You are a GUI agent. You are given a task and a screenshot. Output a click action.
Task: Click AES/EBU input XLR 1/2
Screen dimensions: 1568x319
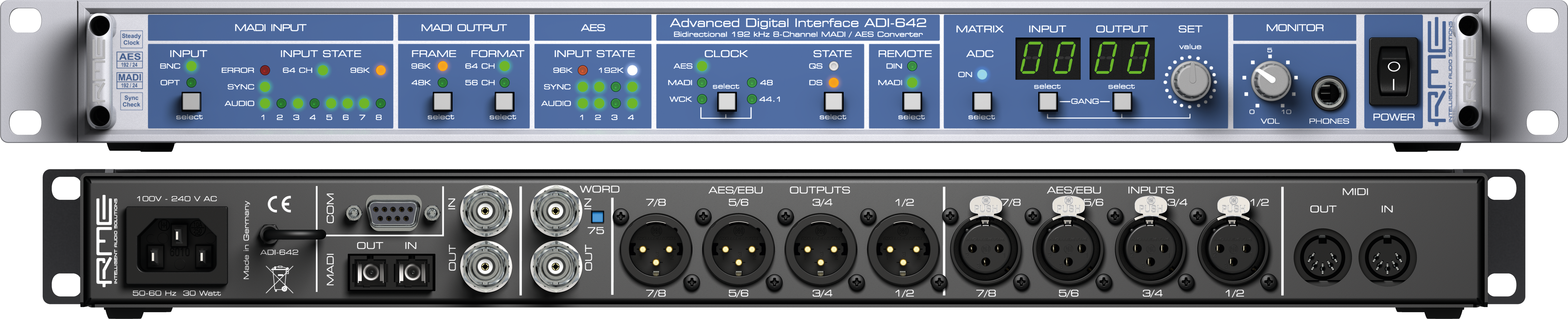pyautogui.click(x=1233, y=249)
